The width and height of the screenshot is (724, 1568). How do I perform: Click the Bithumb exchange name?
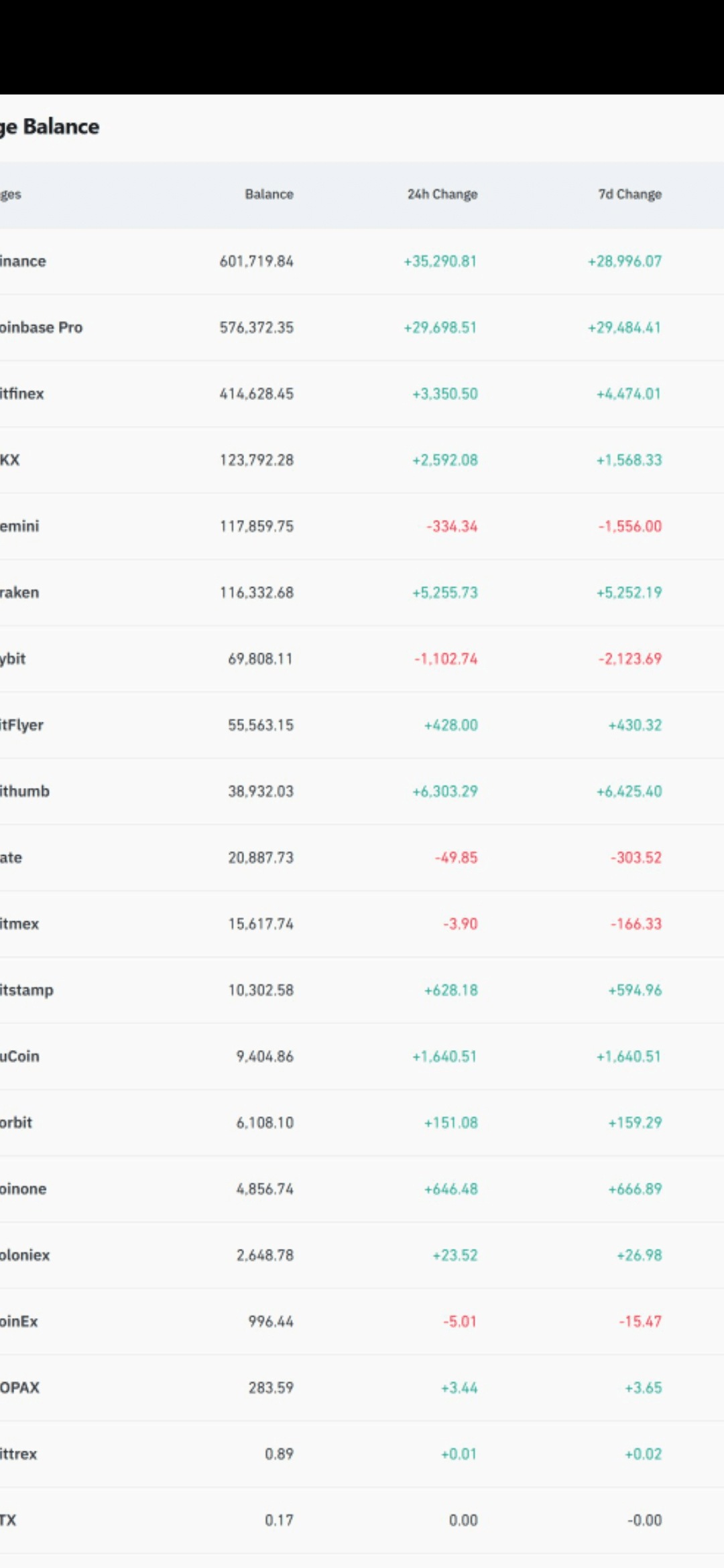click(24, 791)
